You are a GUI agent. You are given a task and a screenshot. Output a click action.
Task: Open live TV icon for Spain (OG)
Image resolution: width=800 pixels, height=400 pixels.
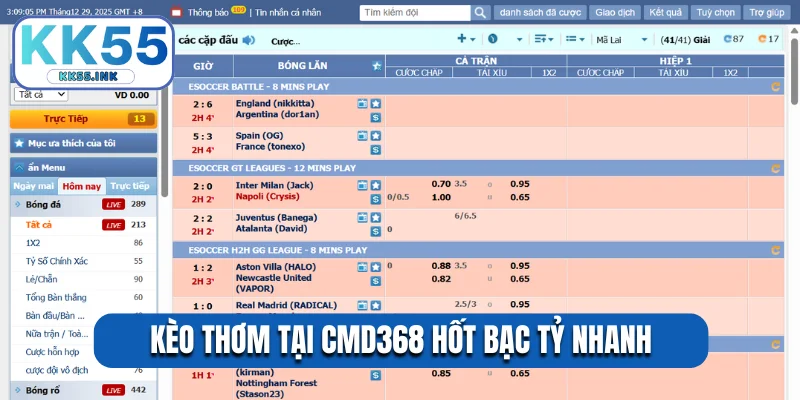coord(362,136)
